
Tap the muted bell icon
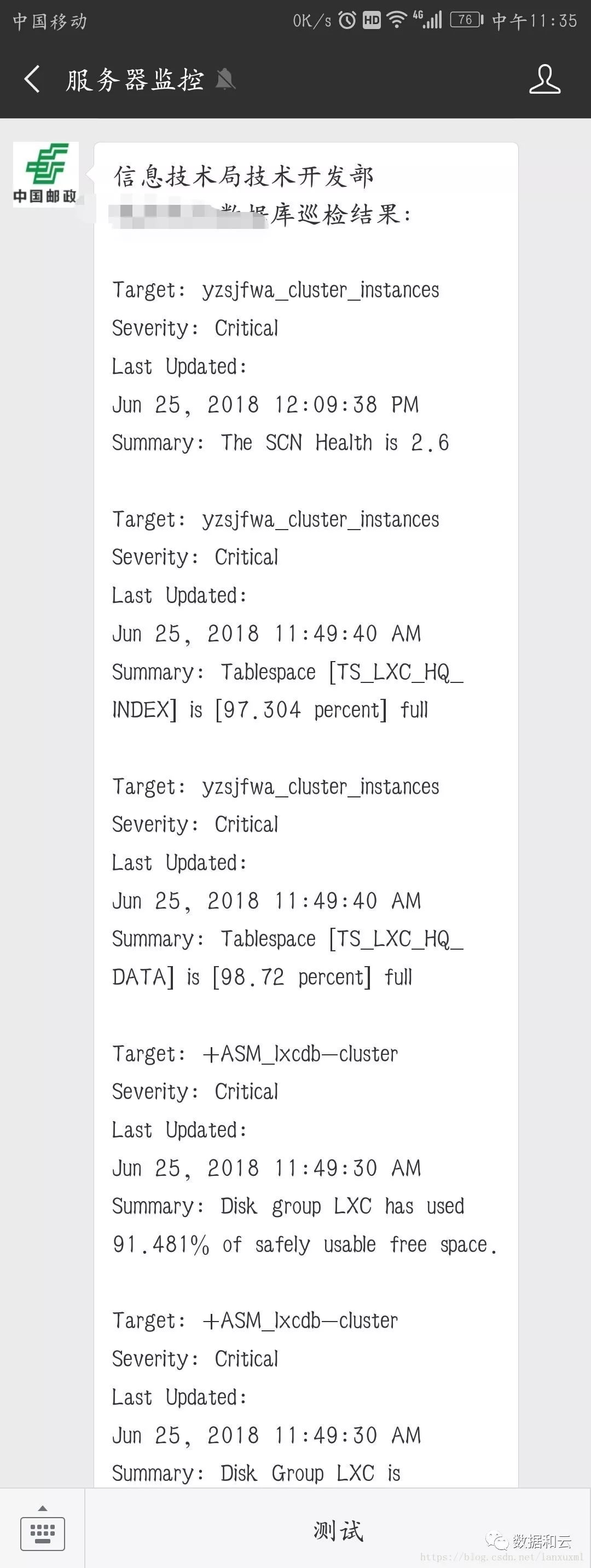tap(225, 80)
